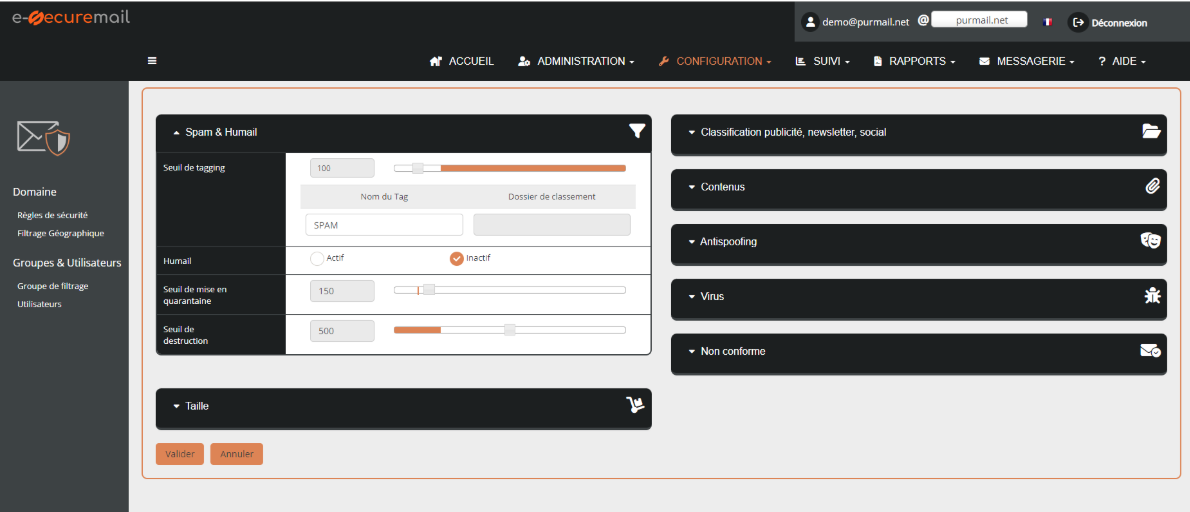Select the Actif radio for Humail

(x=317, y=259)
